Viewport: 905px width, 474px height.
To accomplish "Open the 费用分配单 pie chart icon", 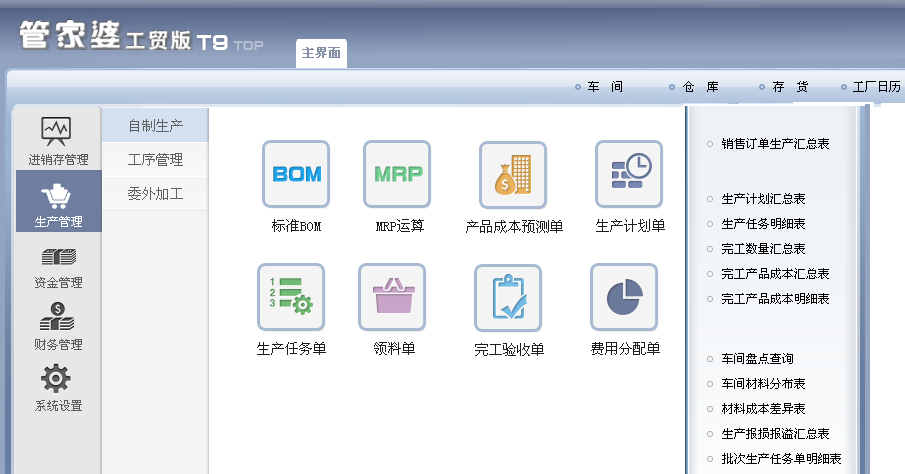I will 624,297.
